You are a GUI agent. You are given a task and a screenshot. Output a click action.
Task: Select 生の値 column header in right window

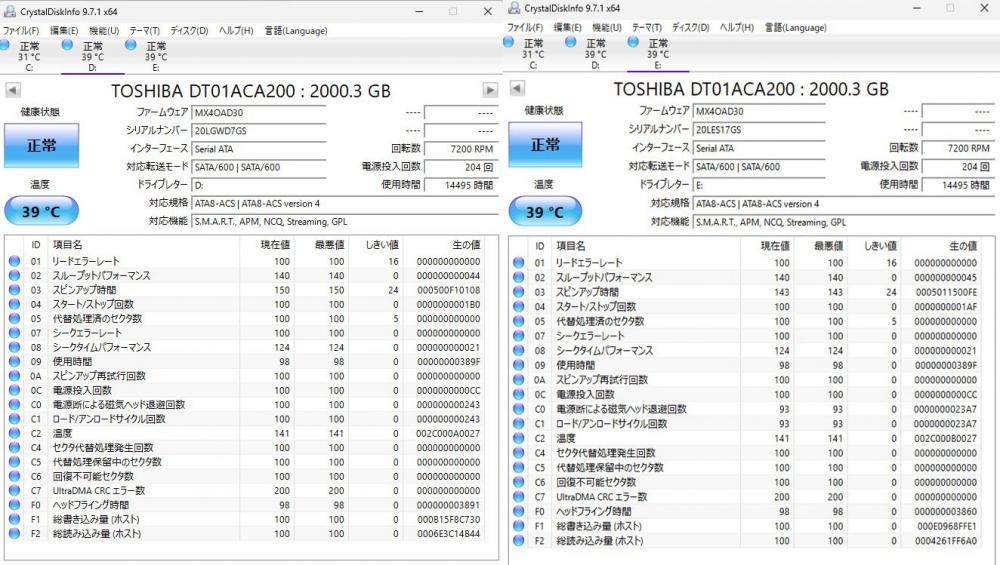coord(963,246)
